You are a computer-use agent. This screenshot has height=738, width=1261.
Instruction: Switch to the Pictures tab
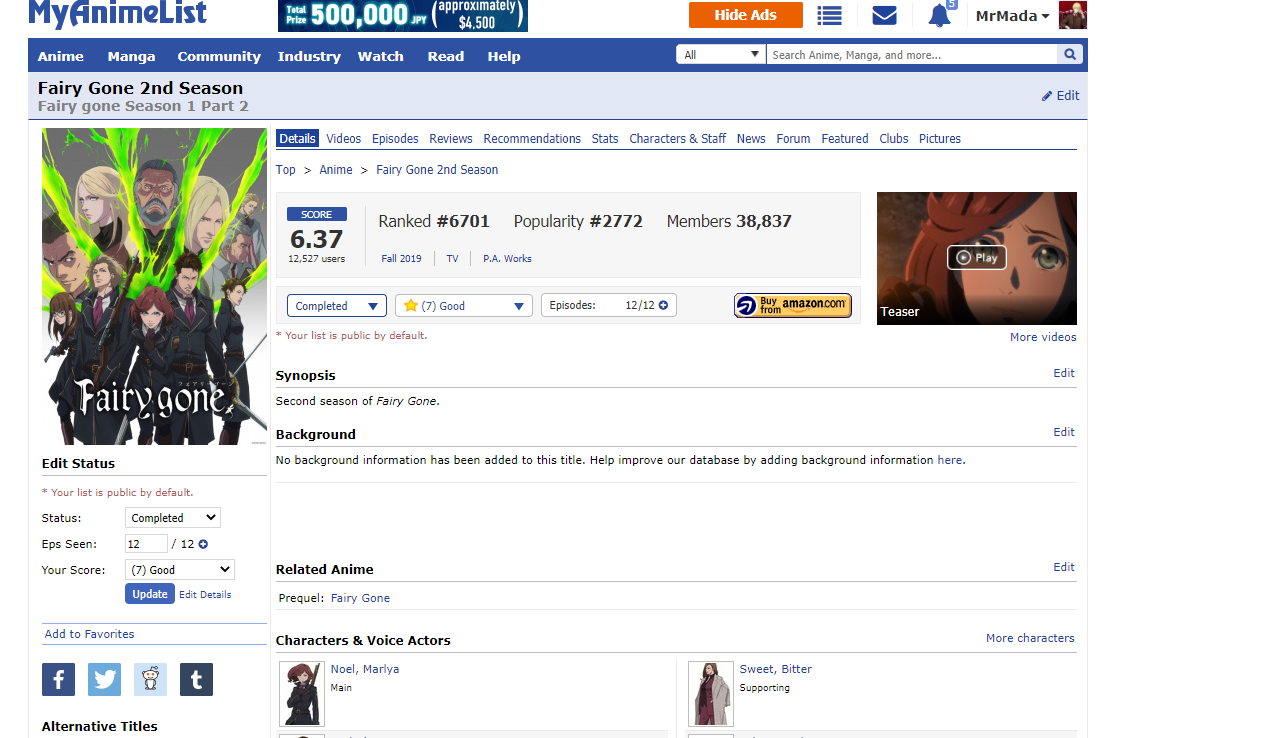click(x=940, y=139)
